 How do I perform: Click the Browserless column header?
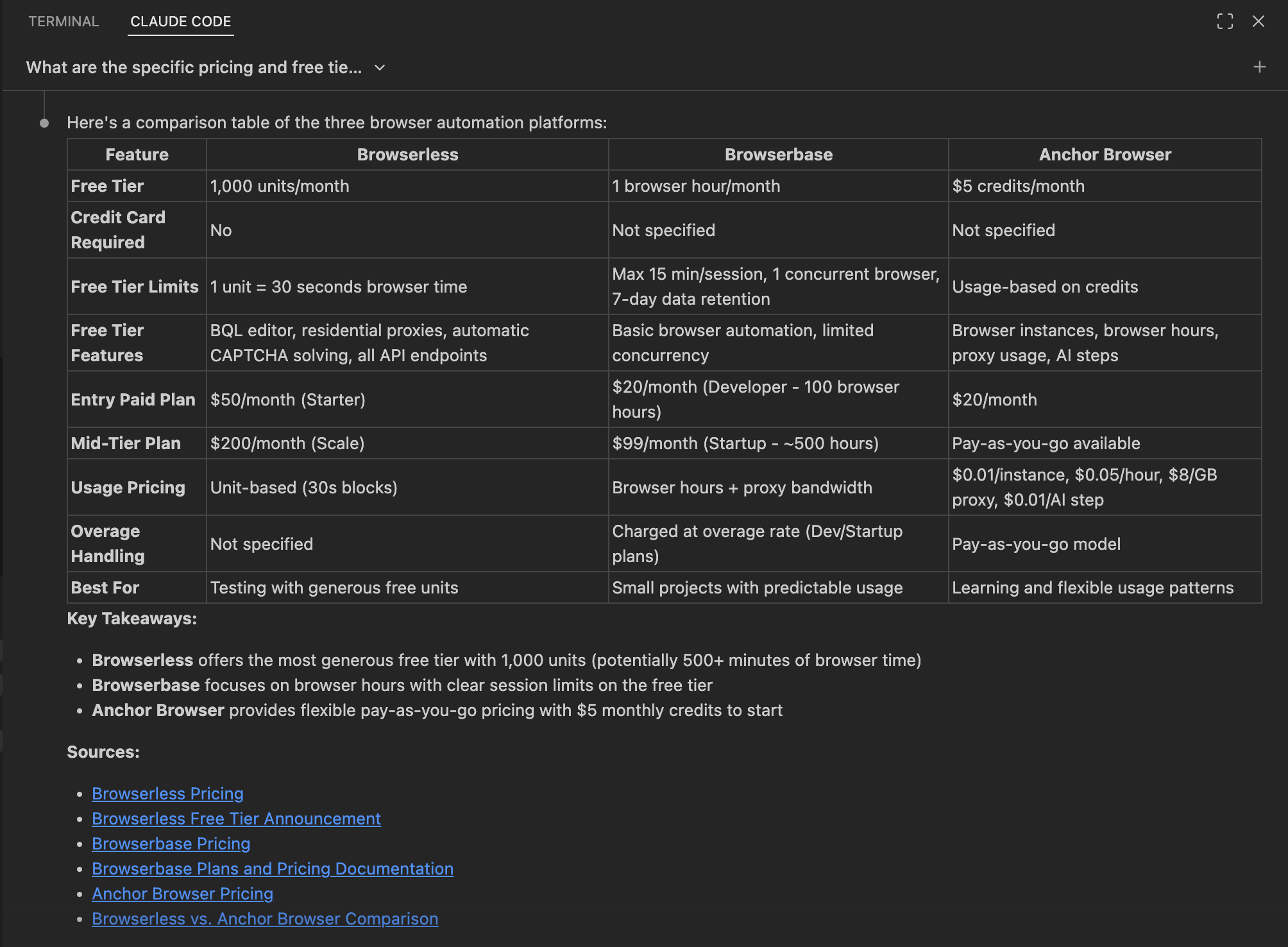[x=407, y=155]
